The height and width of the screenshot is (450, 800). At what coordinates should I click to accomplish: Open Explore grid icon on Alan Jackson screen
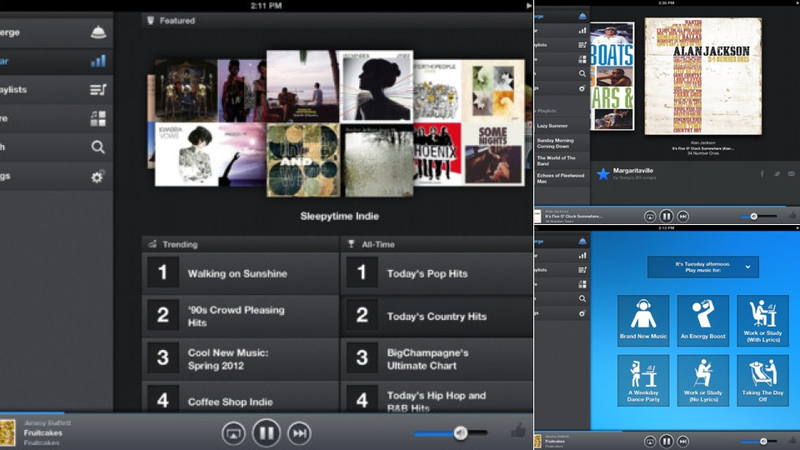pos(582,59)
